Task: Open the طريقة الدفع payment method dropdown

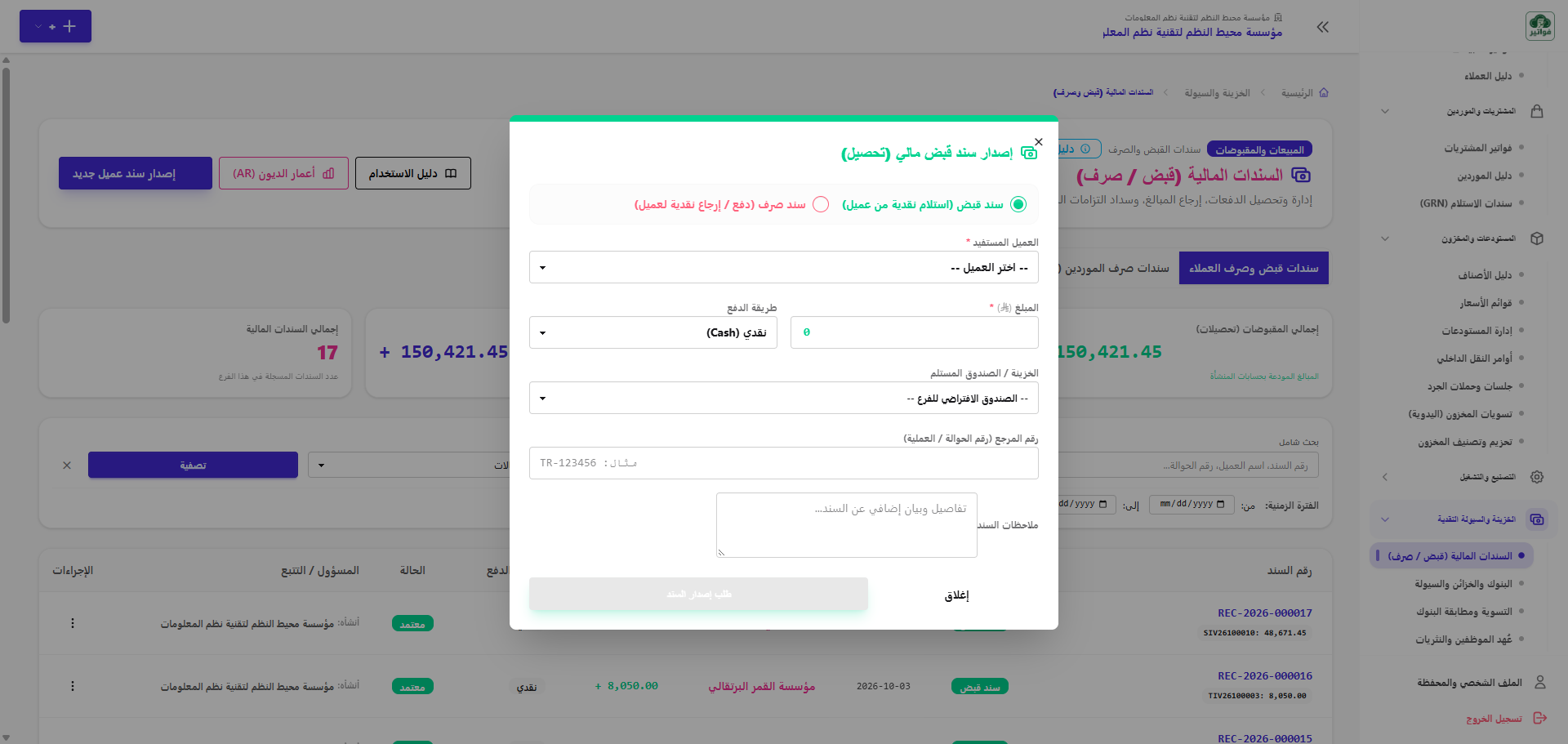Action: (653, 332)
